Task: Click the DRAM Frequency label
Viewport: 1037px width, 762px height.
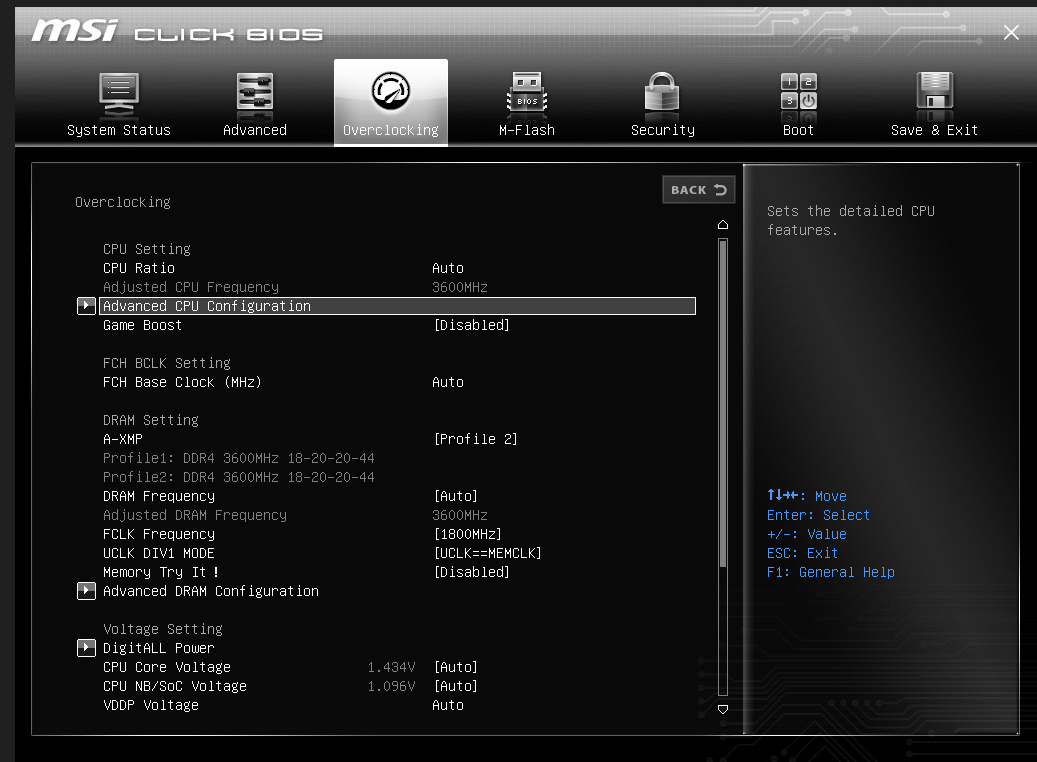Action: pos(159,496)
